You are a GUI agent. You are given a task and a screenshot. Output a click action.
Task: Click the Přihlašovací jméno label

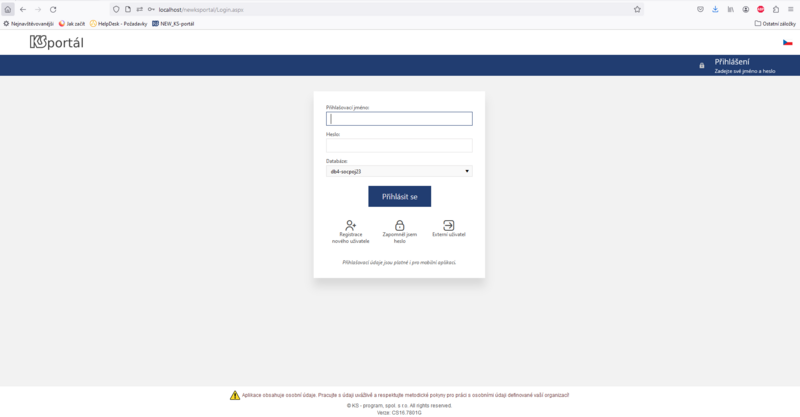click(x=347, y=108)
